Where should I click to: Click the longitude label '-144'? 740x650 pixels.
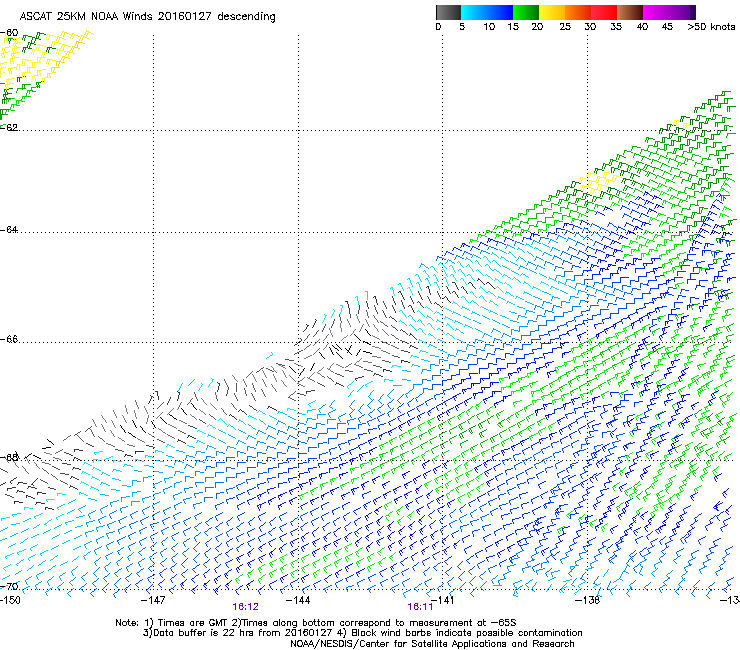[x=298, y=600]
